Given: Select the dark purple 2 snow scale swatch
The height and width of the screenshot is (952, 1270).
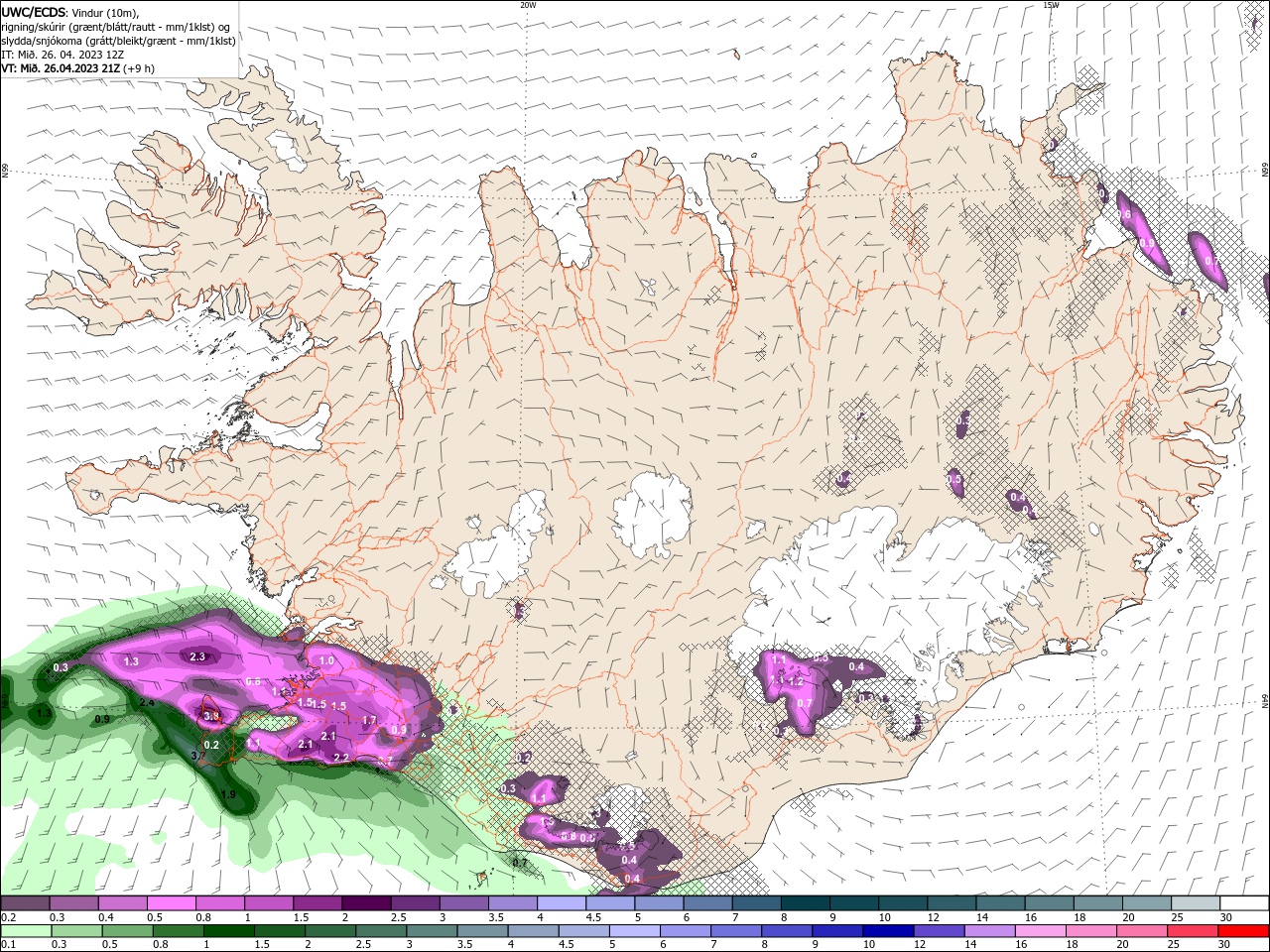Looking at the screenshot, I should (x=366, y=903).
